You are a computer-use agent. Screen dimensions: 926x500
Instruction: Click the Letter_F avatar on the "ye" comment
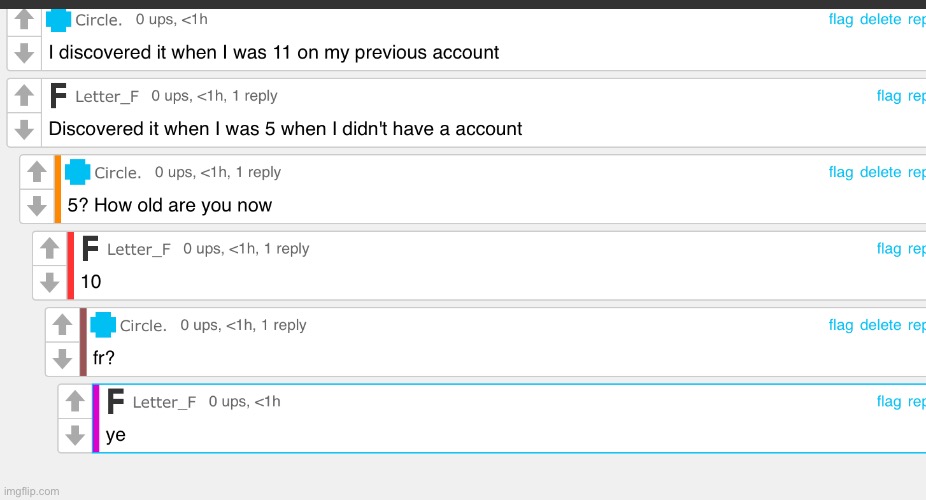(116, 401)
